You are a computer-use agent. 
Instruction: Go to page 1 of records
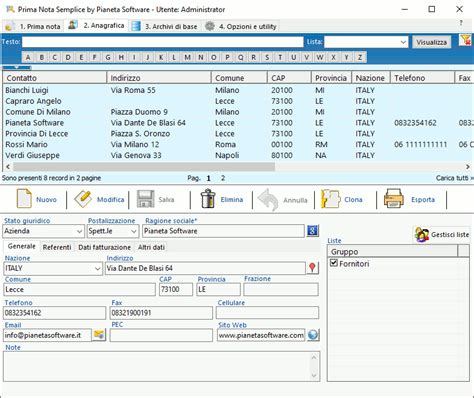[x=208, y=178]
